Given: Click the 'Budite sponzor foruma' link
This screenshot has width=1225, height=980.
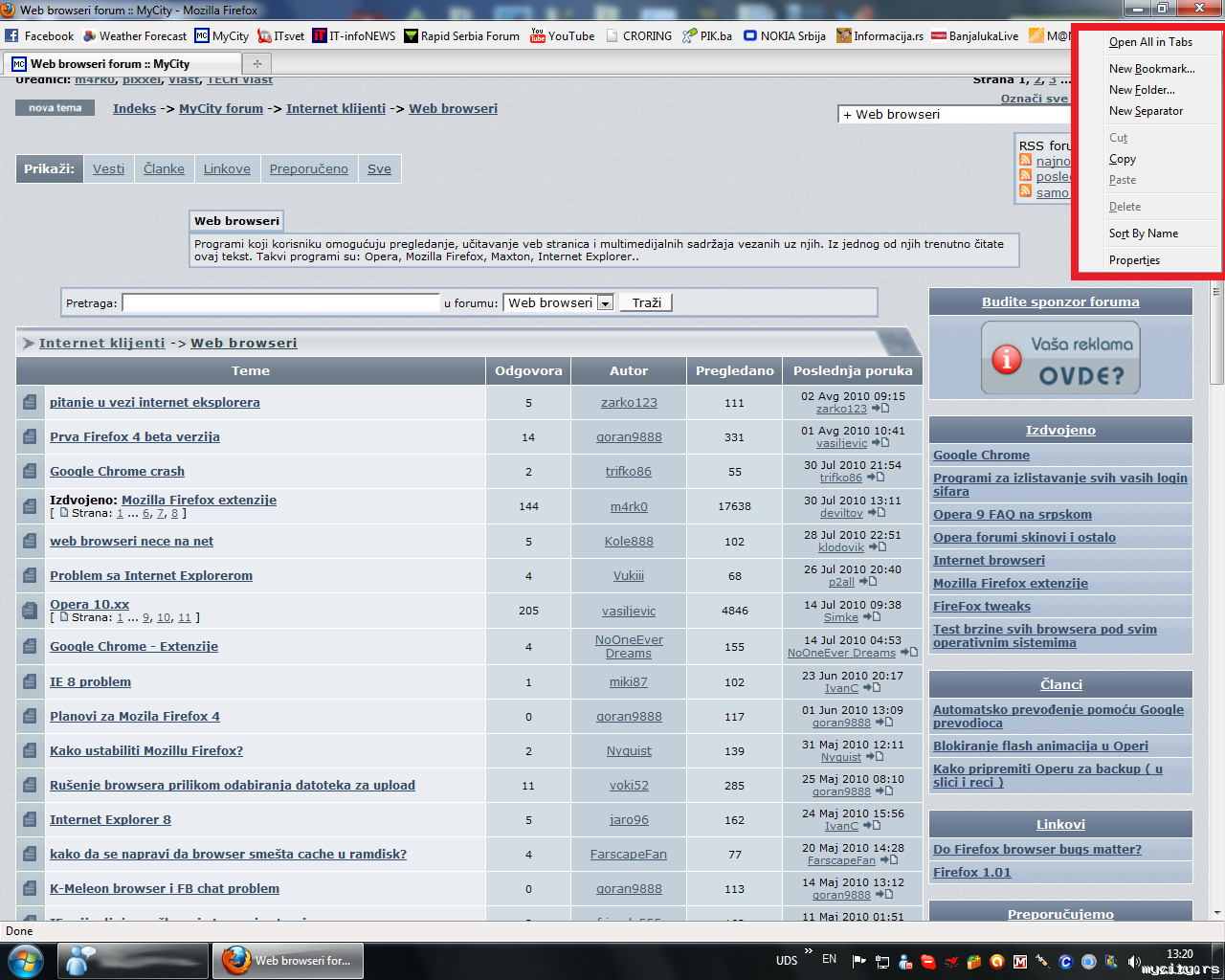Looking at the screenshot, I should tap(1060, 301).
